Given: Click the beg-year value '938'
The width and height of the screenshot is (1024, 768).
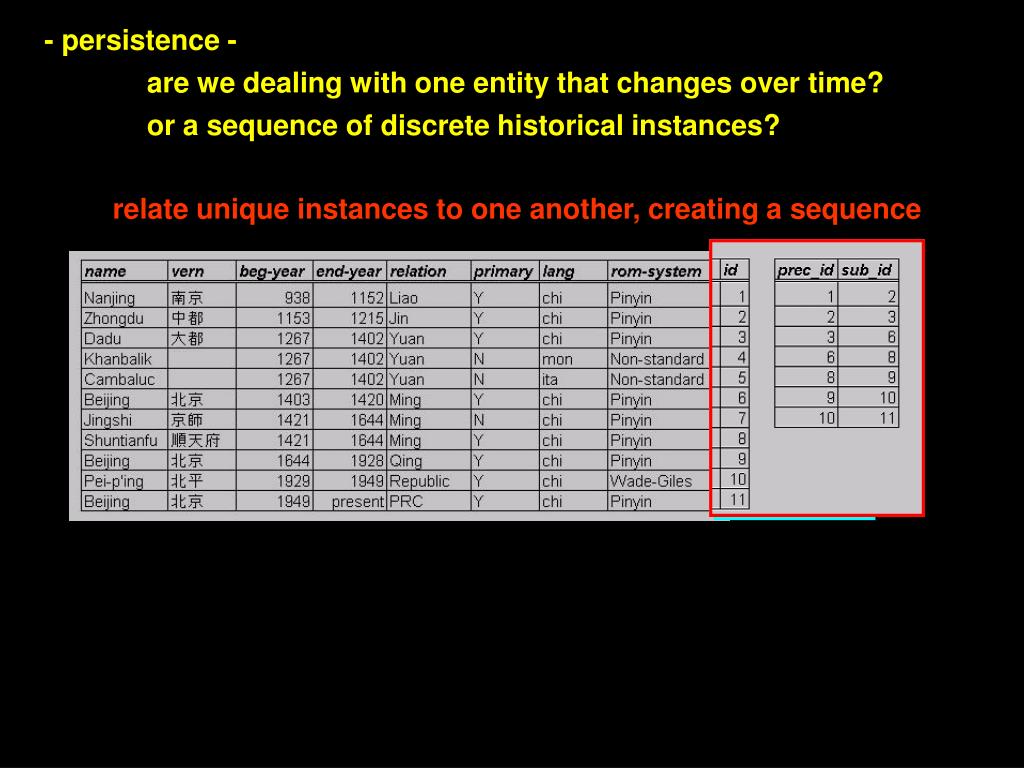Looking at the screenshot, I should click(x=297, y=298).
